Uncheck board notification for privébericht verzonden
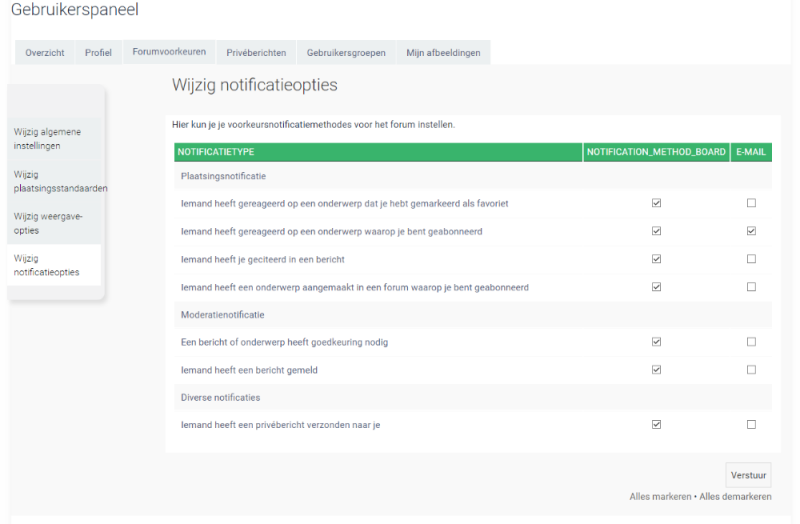Viewport: 800px width, 524px height. tap(656, 424)
